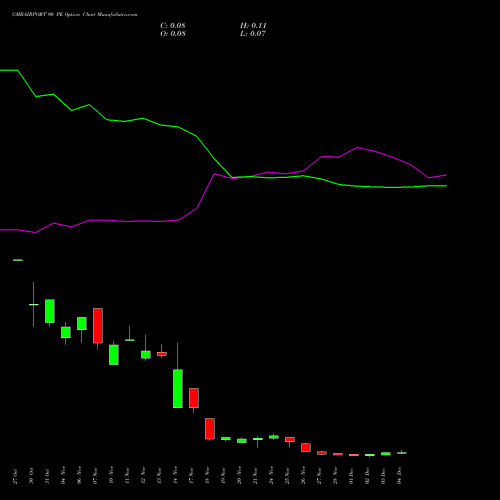500x500 pixels.
Task: Click the 21 Nov date label
Action: 255,475
